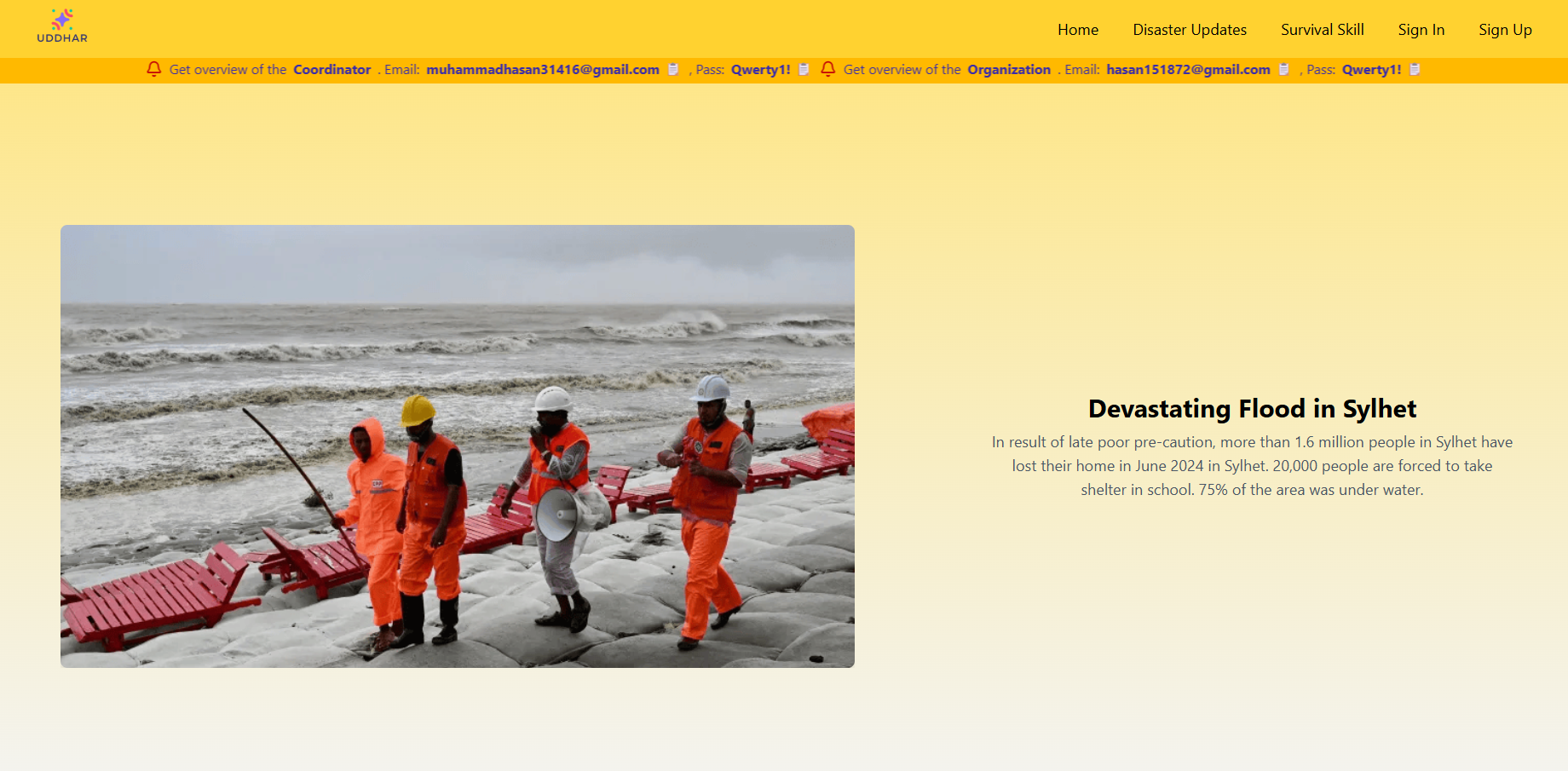Image resolution: width=1568 pixels, height=771 pixels.
Task: Click the copy icon beside Organization email
Action: pyautogui.click(x=1285, y=70)
